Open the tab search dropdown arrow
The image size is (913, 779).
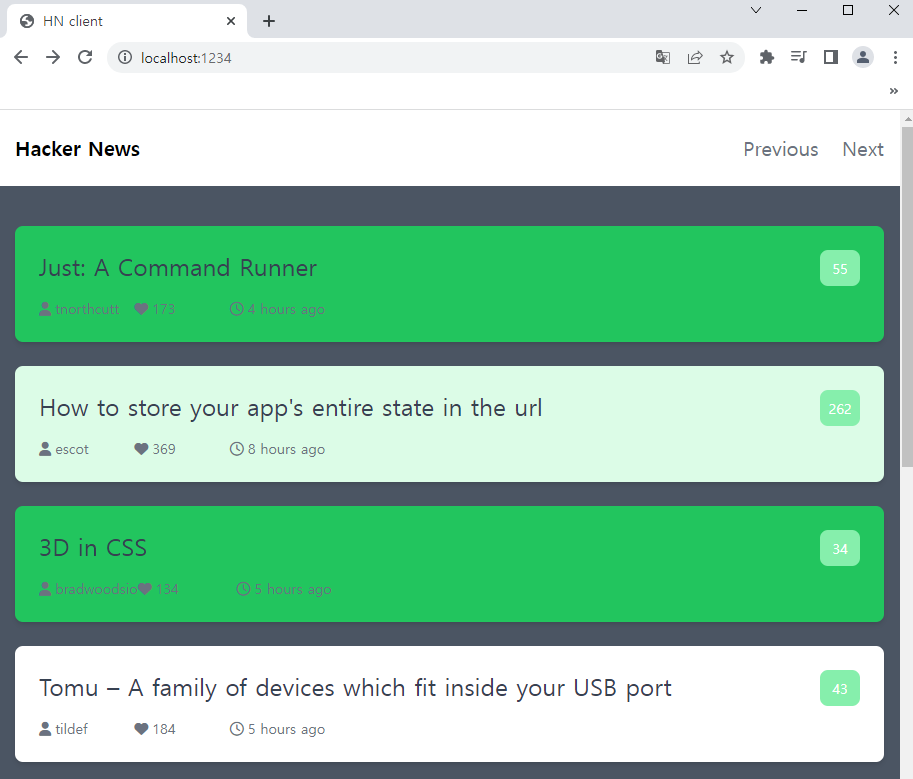(756, 10)
